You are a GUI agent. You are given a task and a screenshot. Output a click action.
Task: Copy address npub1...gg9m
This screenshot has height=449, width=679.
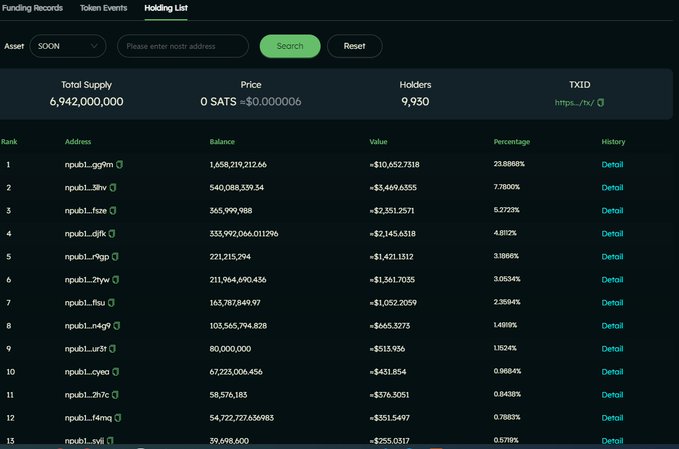click(x=120, y=165)
